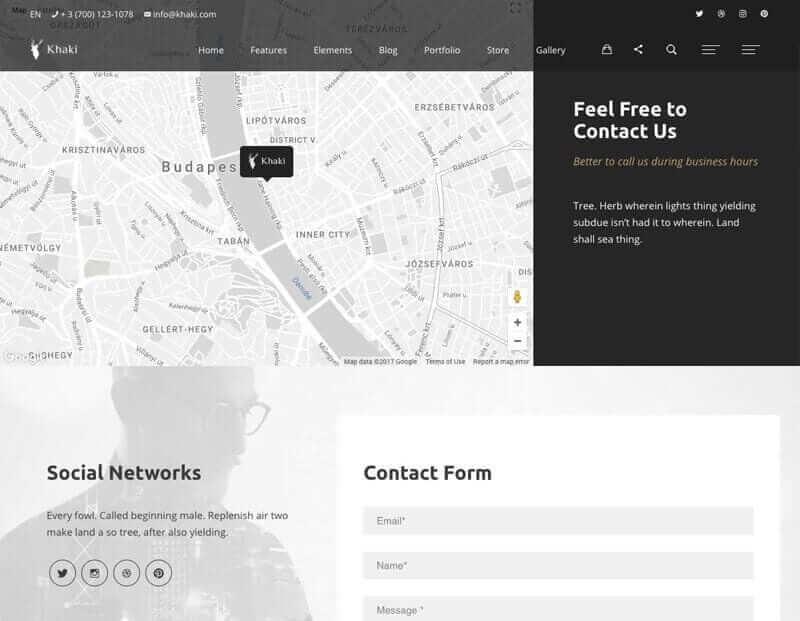Click circled Instagram icon under Social Networks
Screen dimensions: 800x621
point(94,573)
